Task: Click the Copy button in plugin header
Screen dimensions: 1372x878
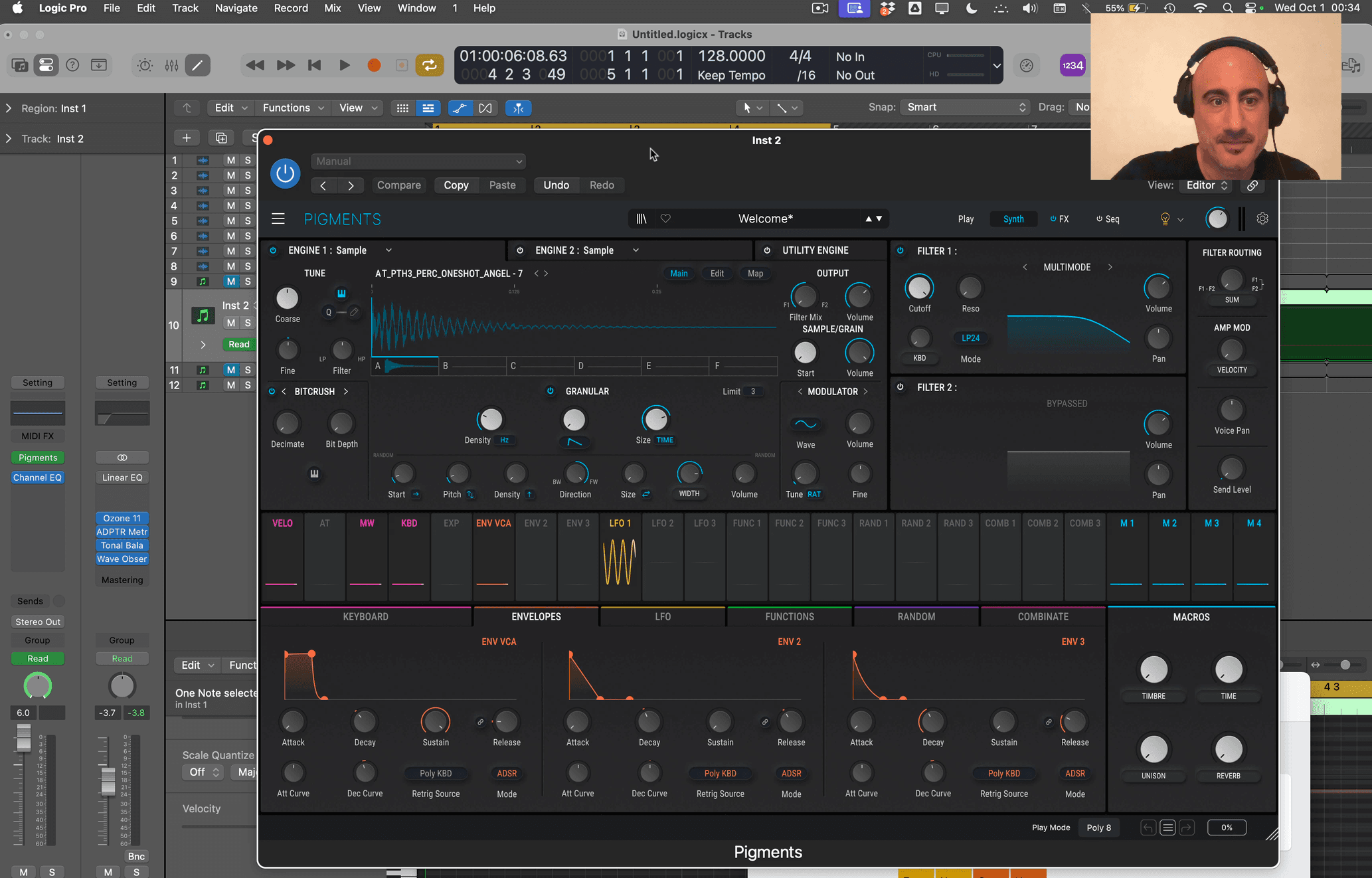Action: 456,185
